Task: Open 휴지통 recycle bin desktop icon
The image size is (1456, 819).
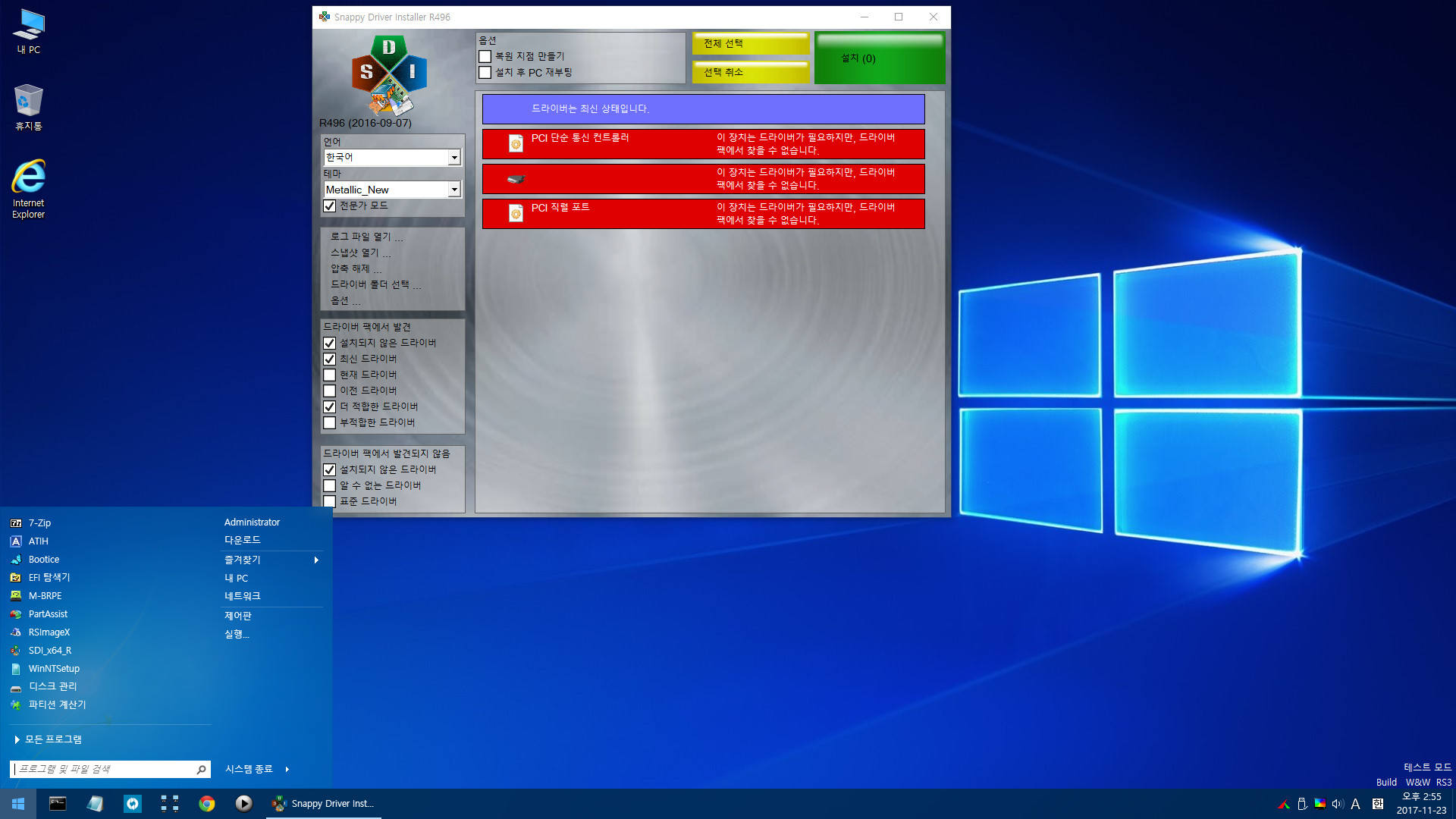Action: tap(29, 108)
